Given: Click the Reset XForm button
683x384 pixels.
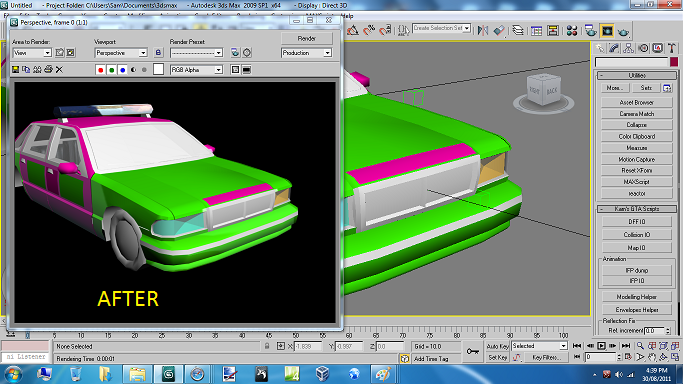Looking at the screenshot, I should click(x=636, y=170).
